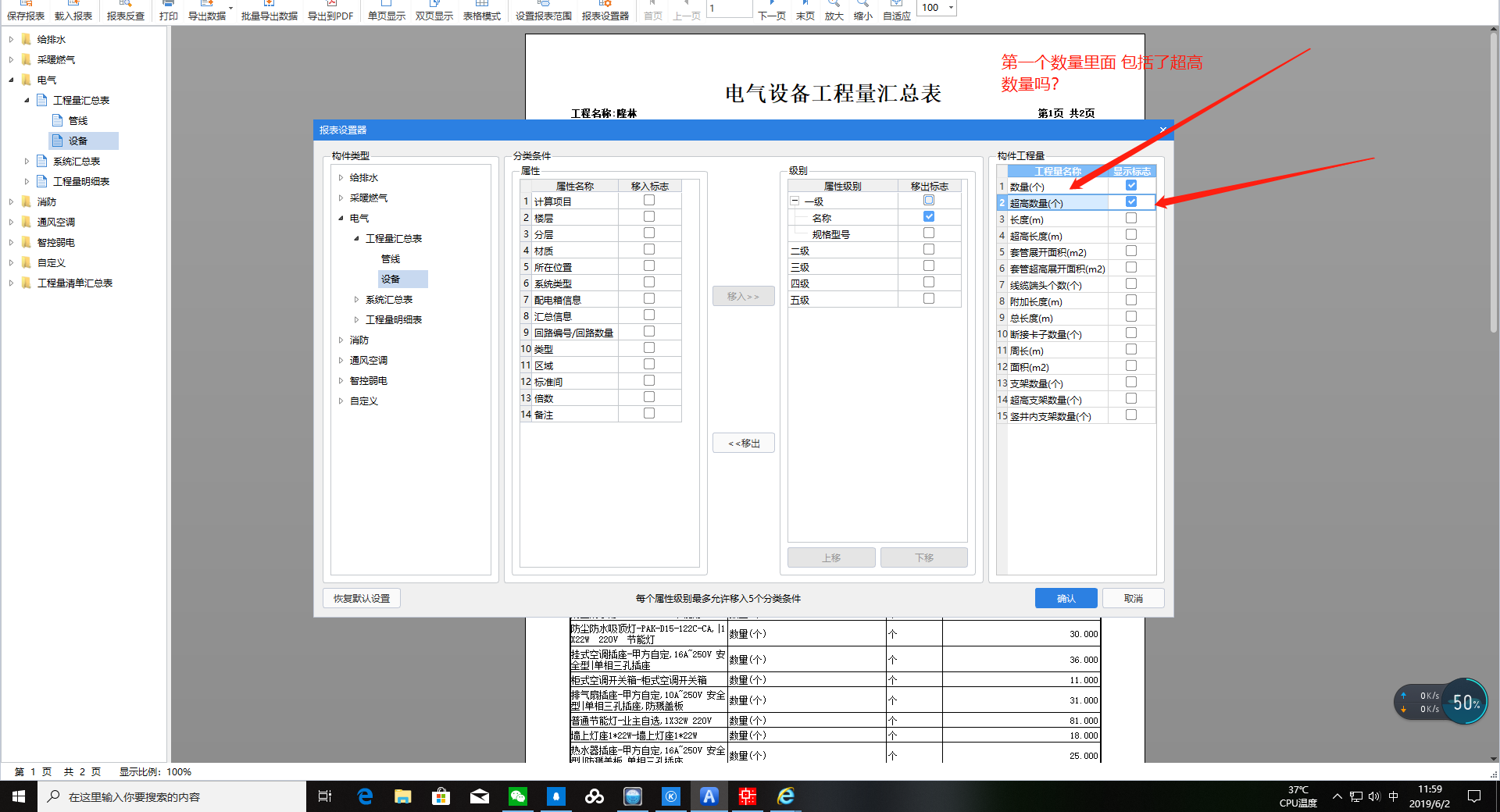Expand 系统汇总表 in dialog tree
Screen dimensions: 1500x812
pos(356,300)
